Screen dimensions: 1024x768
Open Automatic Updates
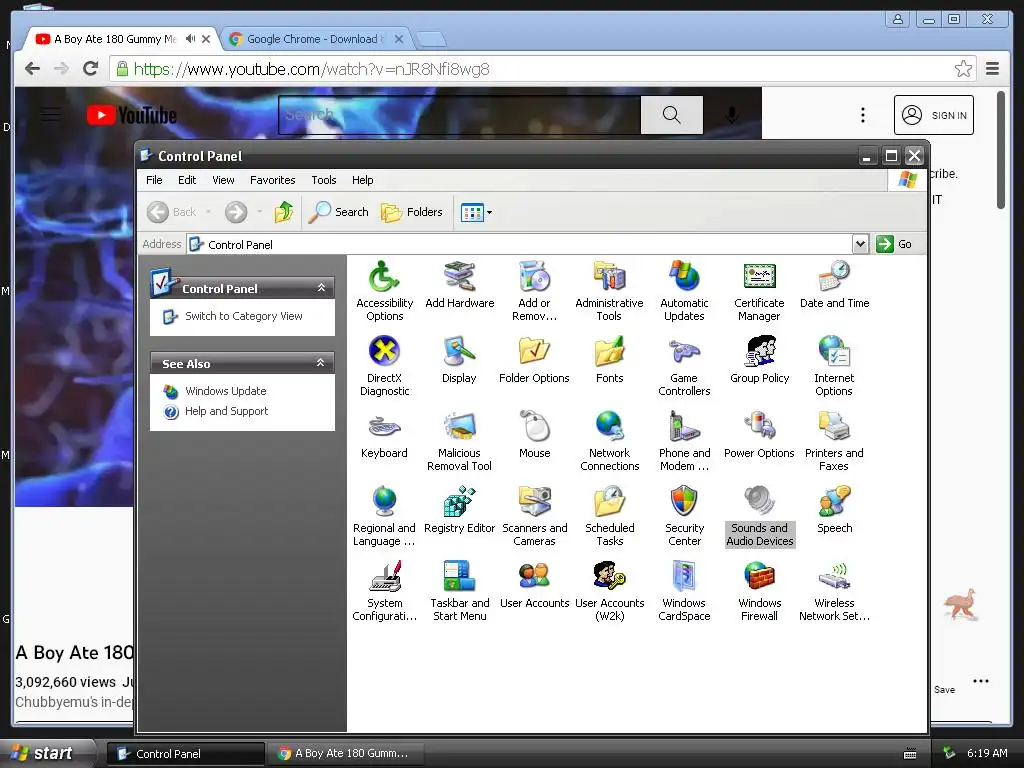pos(684,291)
